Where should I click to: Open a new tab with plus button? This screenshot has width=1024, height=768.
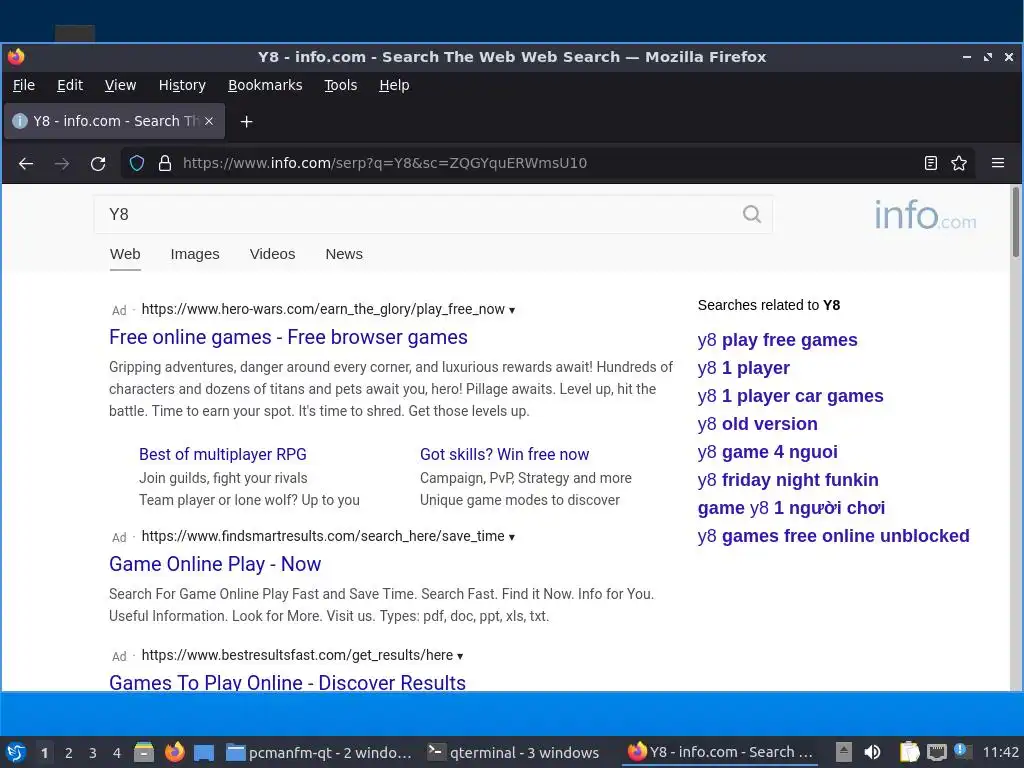(x=246, y=121)
